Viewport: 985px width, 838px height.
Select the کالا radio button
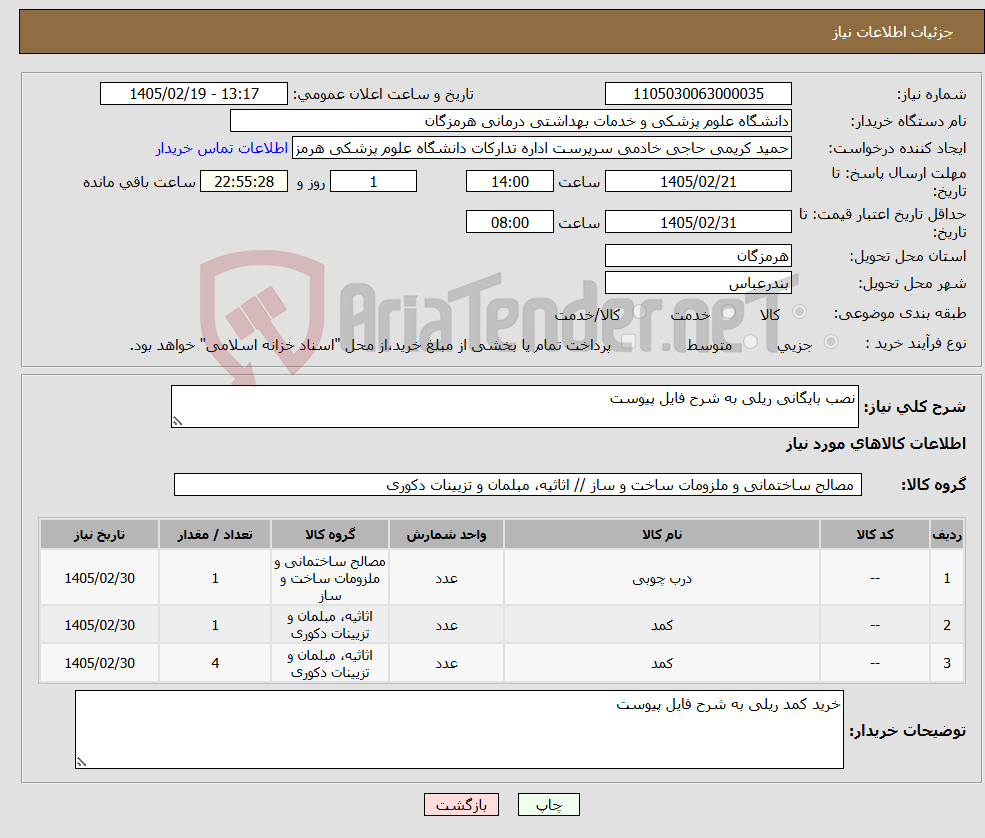(800, 312)
